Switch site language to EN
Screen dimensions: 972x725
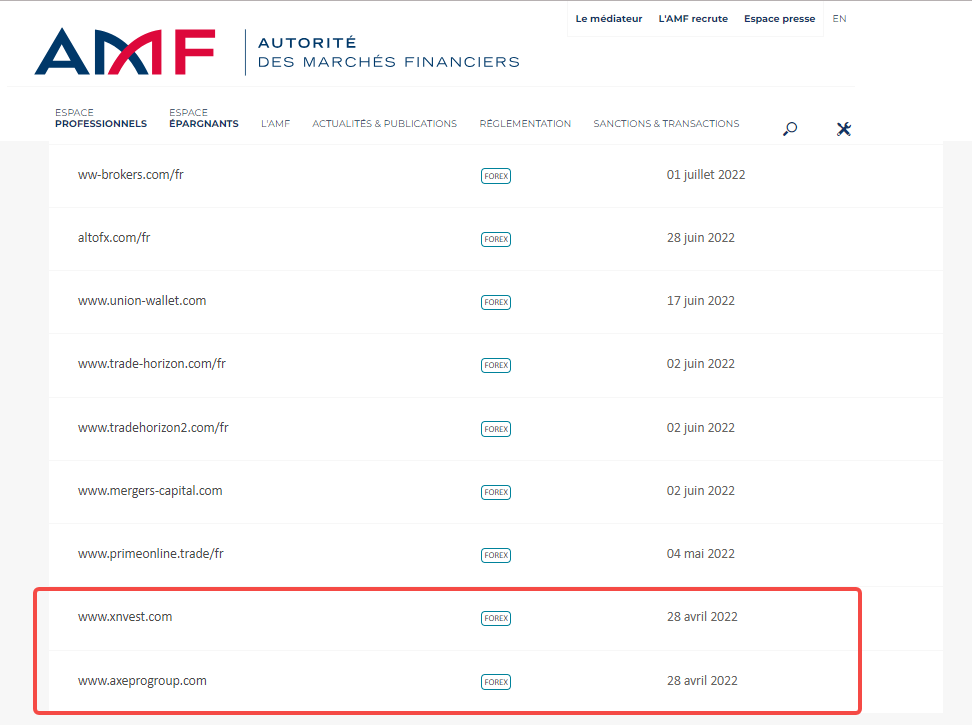pos(839,19)
